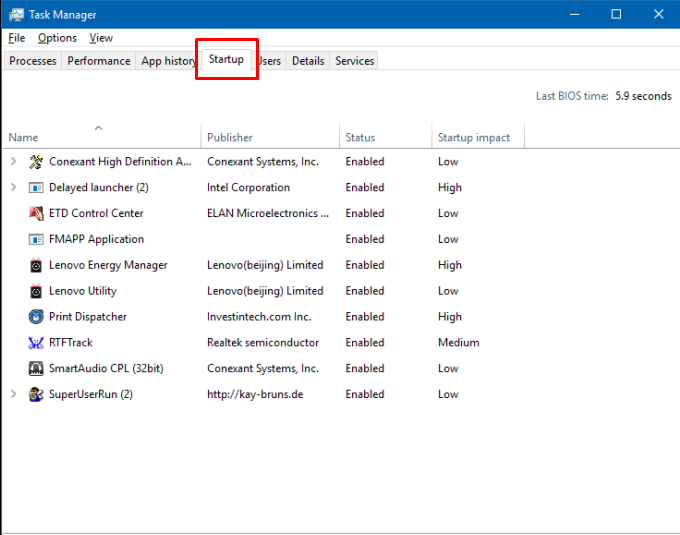This screenshot has height=535, width=680.
Task: Click the FMAPP Application icon
Action: tap(36, 239)
